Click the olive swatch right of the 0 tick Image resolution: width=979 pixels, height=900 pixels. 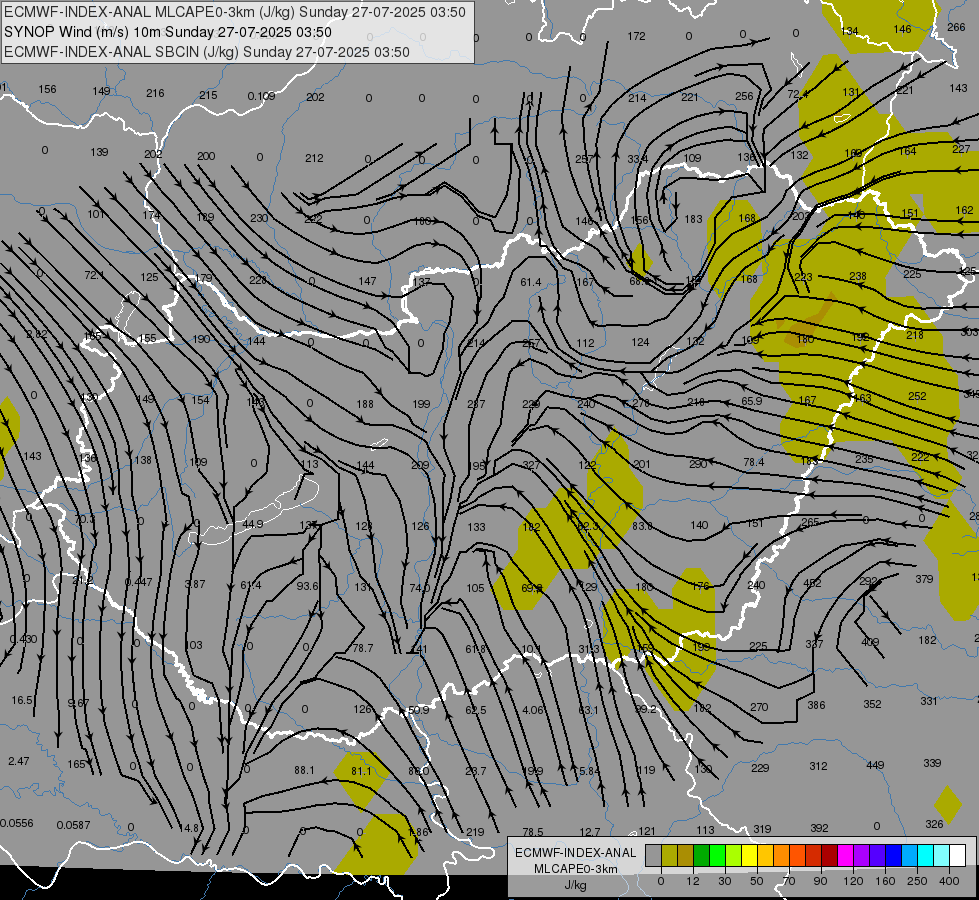coord(669,855)
